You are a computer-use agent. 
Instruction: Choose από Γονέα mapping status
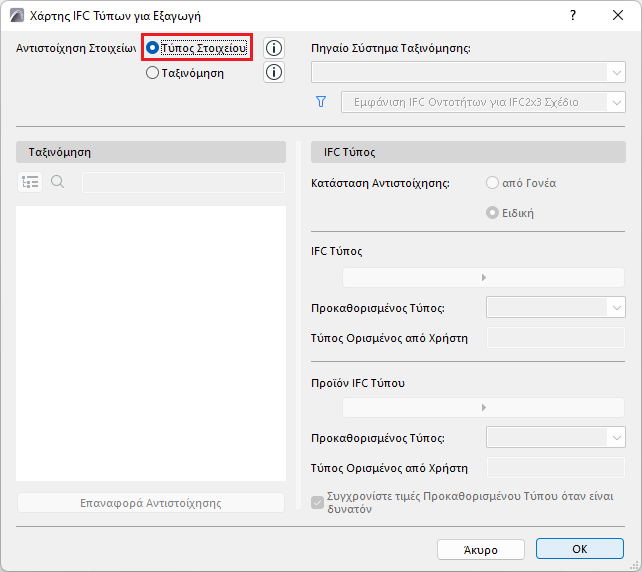point(492,183)
